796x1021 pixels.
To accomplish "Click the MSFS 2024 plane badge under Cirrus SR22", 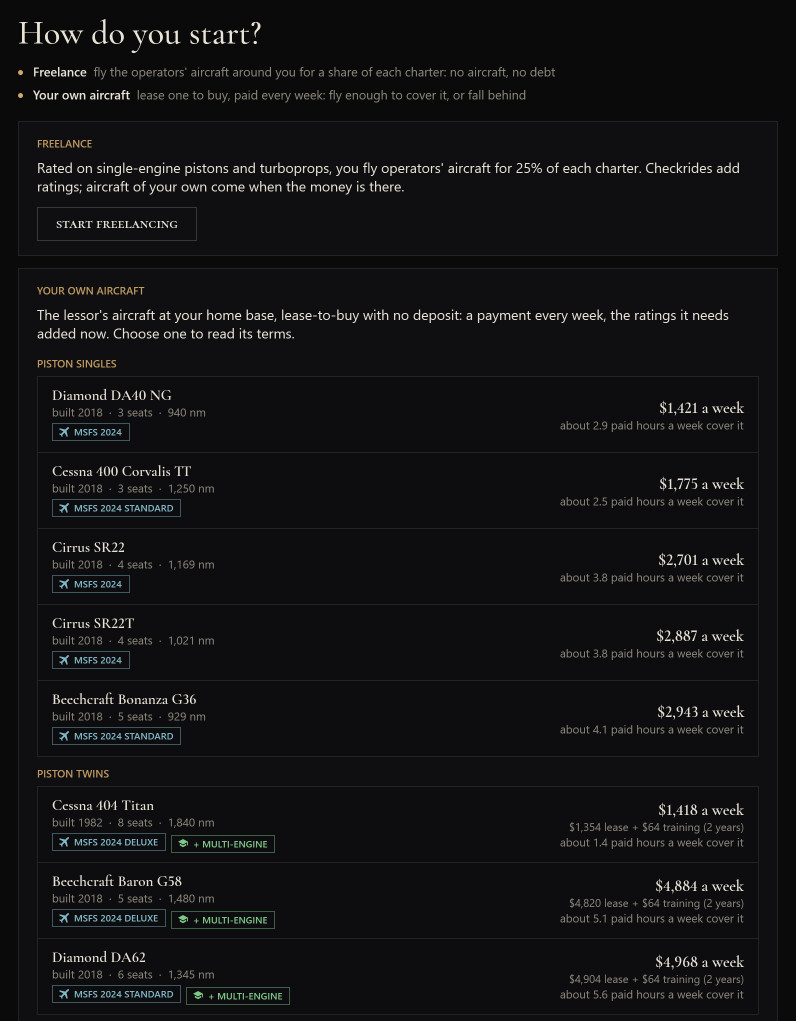I will point(91,584).
